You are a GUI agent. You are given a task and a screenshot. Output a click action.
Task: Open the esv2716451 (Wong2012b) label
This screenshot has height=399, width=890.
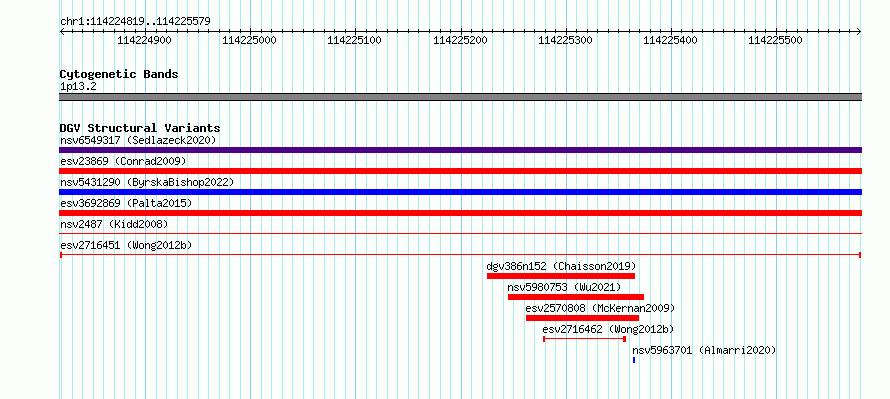coord(126,245)
